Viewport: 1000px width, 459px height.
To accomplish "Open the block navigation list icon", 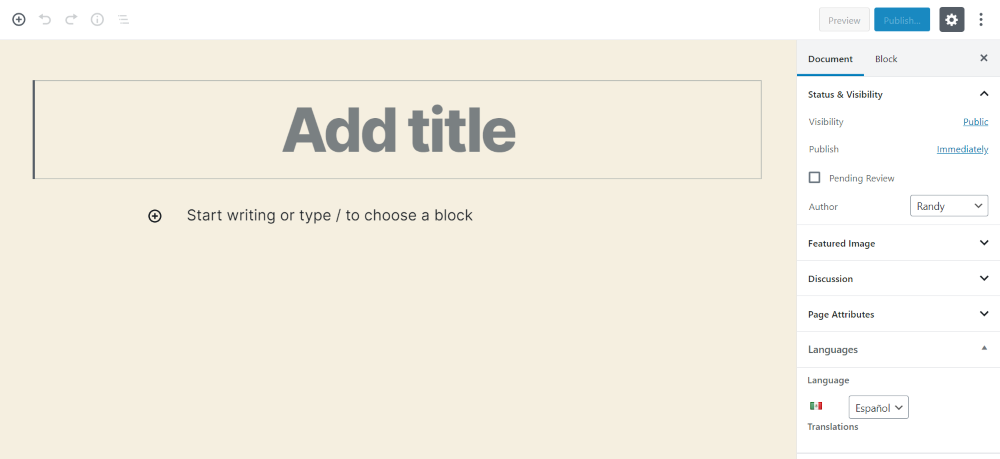I will pyautogui.click(x=123, y=19).
